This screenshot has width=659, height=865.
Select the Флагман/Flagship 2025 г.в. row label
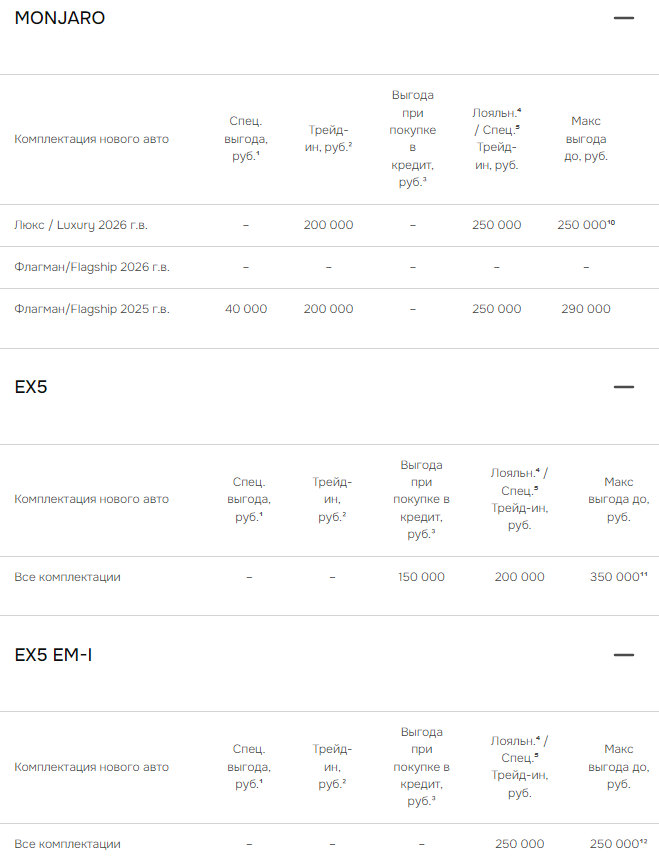(92, 310)
